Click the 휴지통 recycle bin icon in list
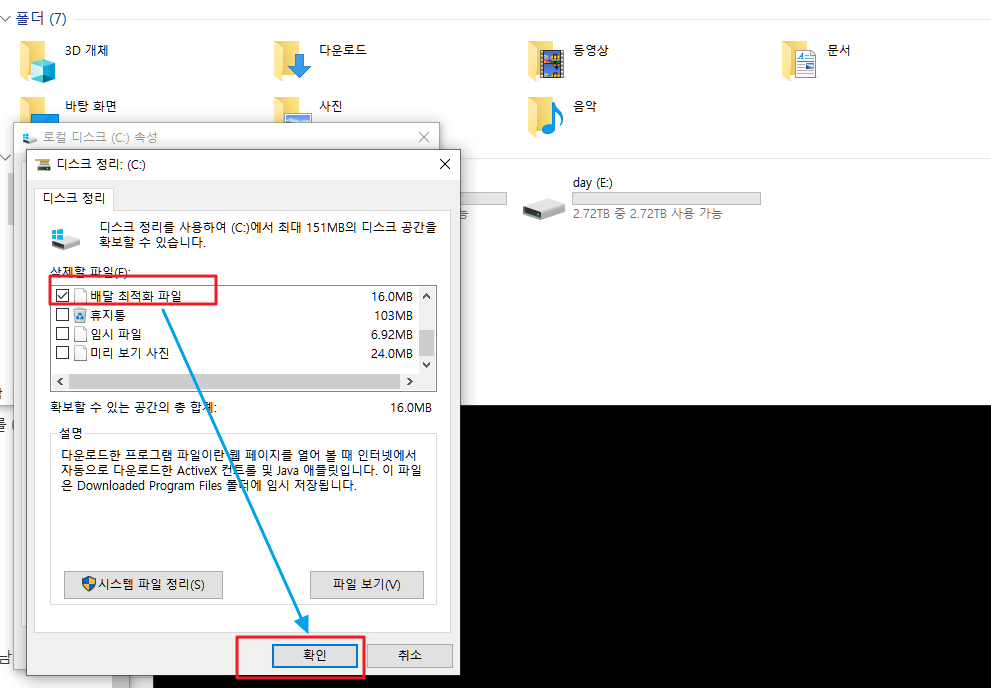The image size is (991, 688). [x=80, y=315]
